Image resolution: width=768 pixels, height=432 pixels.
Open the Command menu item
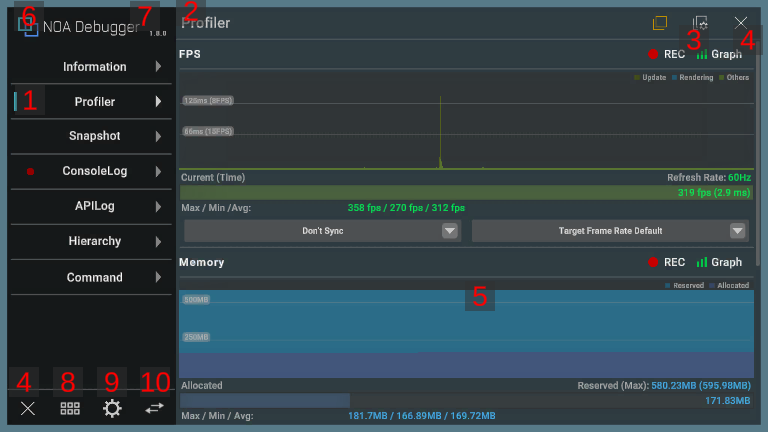click(x=91, y=277)
